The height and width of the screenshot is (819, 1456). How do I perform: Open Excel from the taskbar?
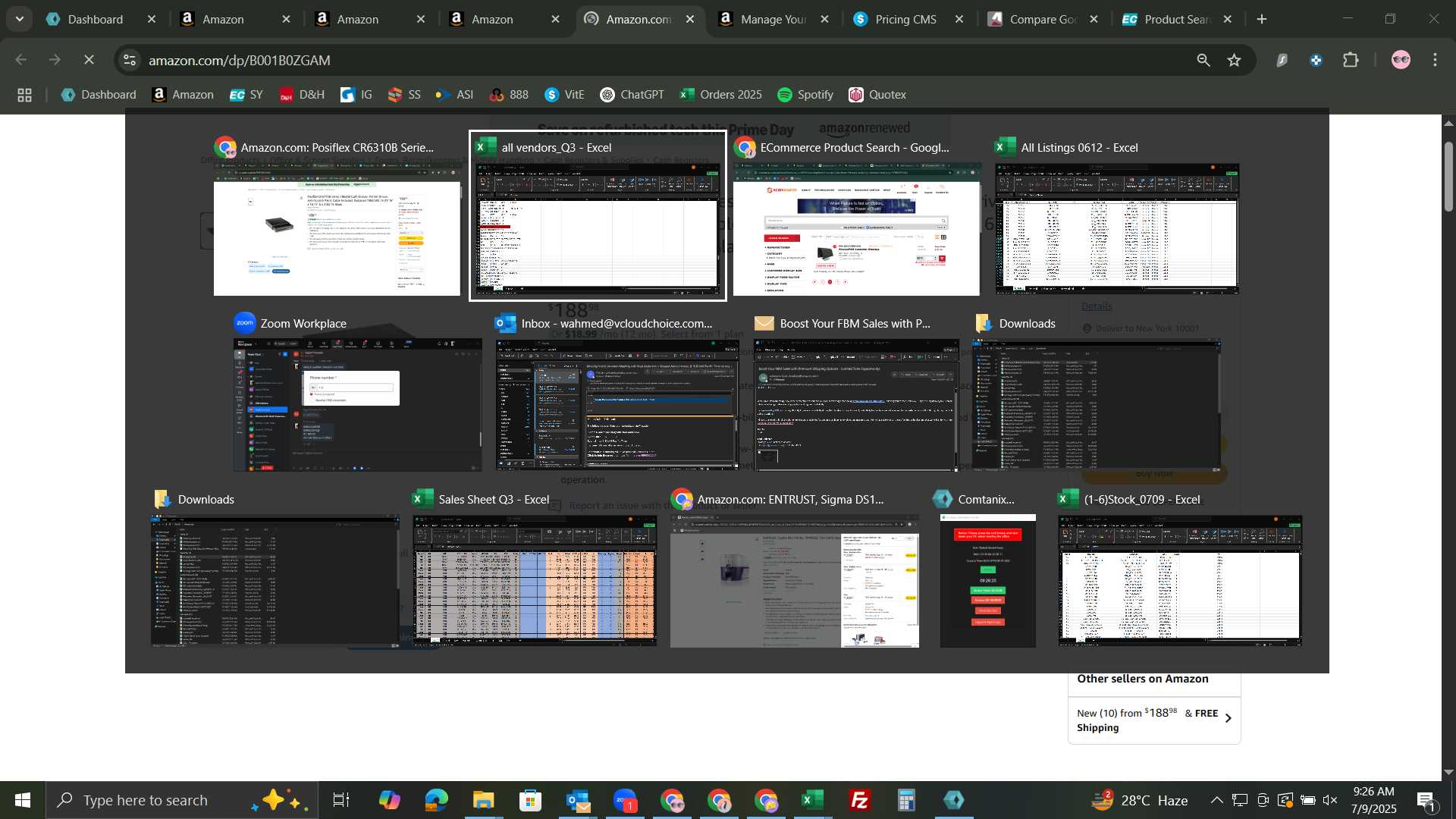click(813, 800)
